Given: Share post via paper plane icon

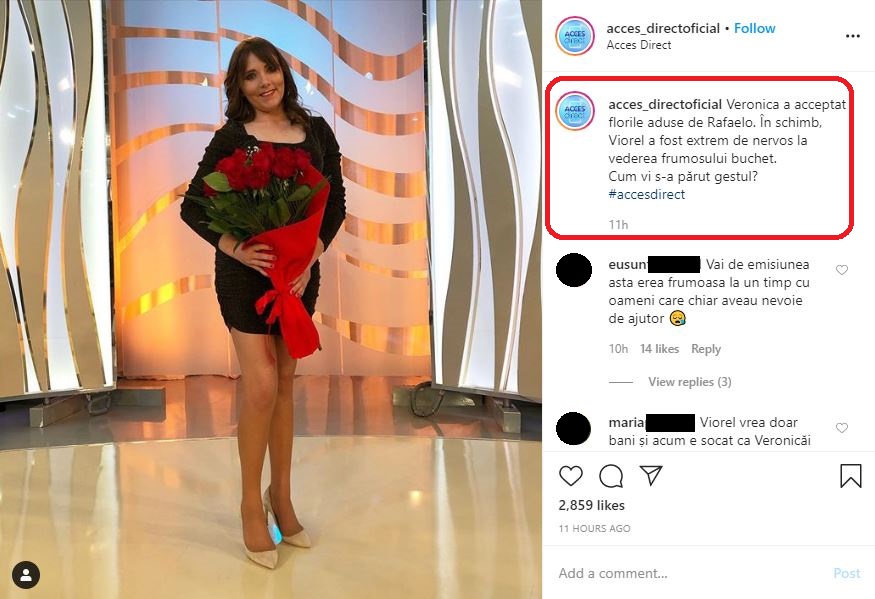Looking at the screenshot, I should point(651,475).
